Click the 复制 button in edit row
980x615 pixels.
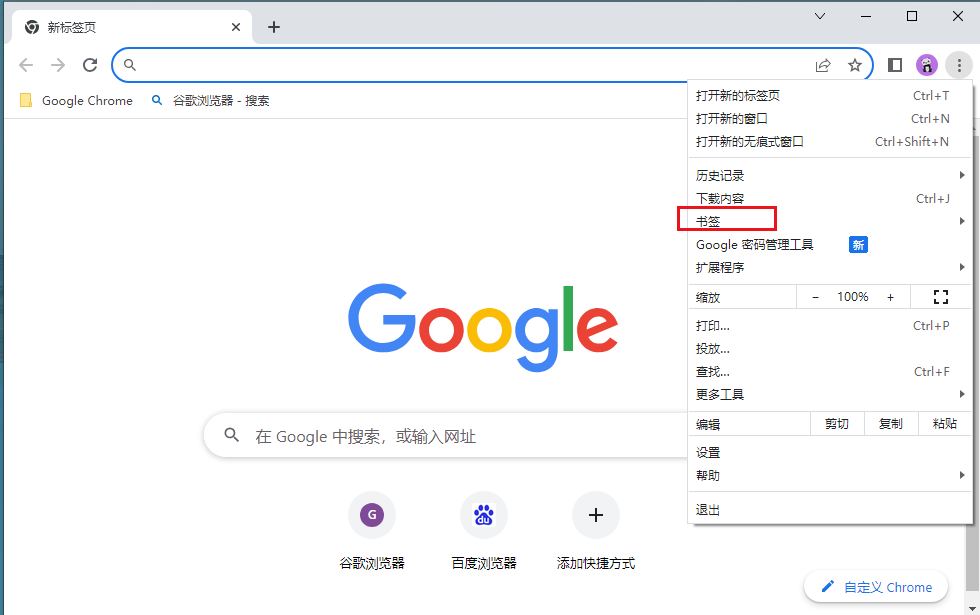pos(891,424)
